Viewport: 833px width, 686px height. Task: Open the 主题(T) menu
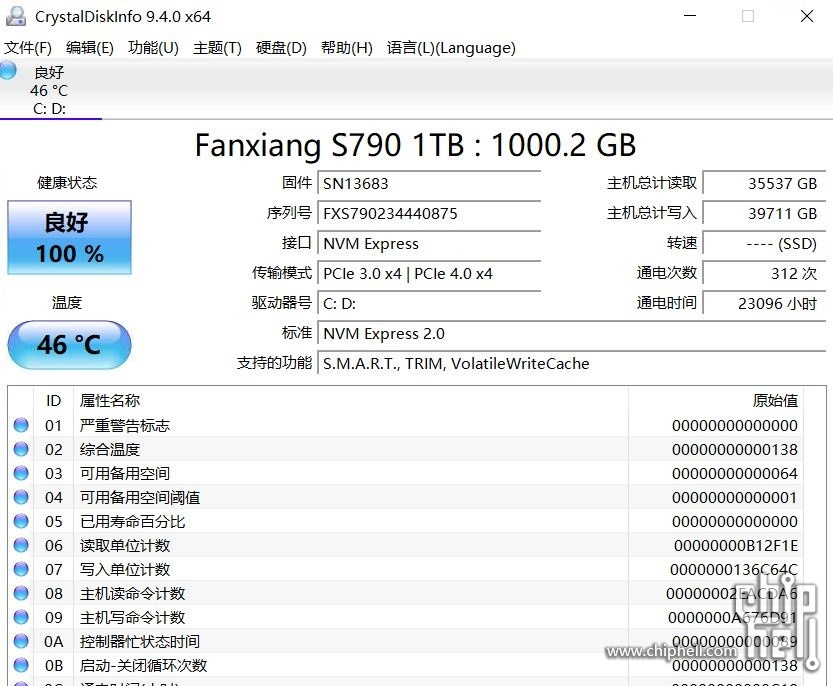(x=217, y=48)
